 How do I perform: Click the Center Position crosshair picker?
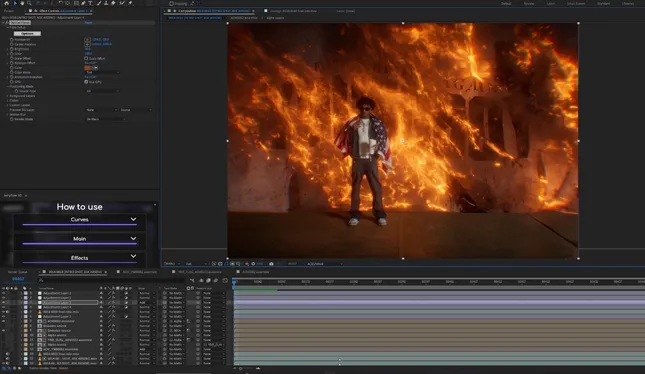click(x=87, y=44)
